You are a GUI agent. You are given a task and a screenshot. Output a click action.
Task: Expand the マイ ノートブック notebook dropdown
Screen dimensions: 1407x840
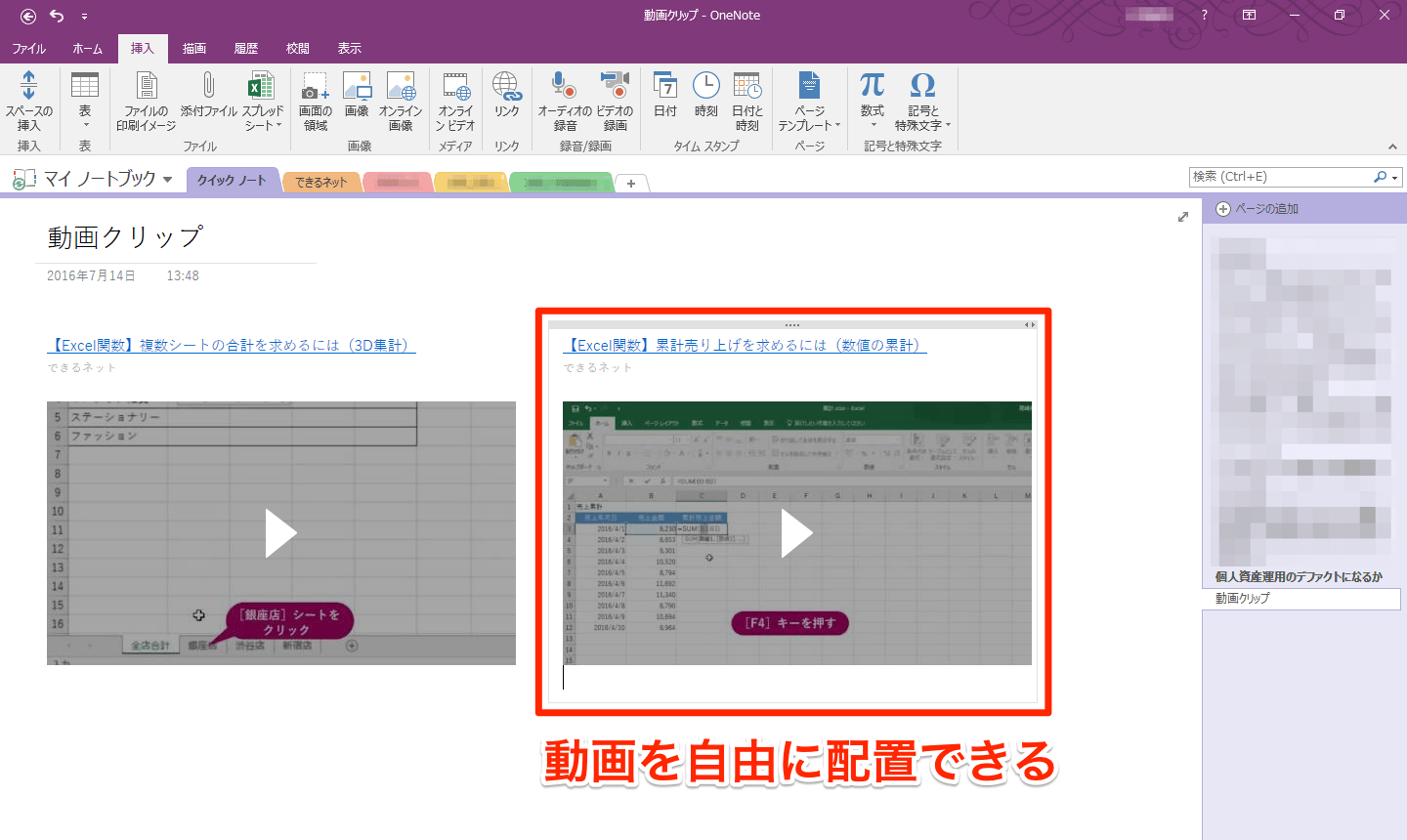tap(168, 180)
